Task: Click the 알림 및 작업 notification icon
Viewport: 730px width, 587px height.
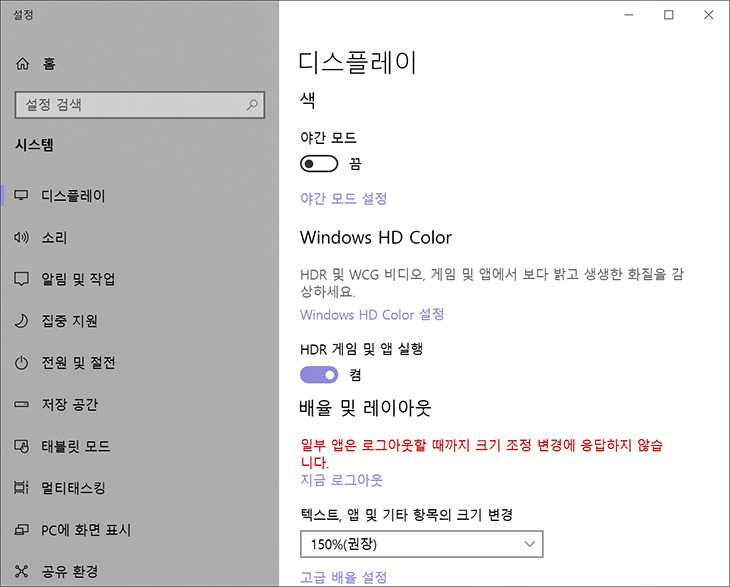Action: point(21,279)
